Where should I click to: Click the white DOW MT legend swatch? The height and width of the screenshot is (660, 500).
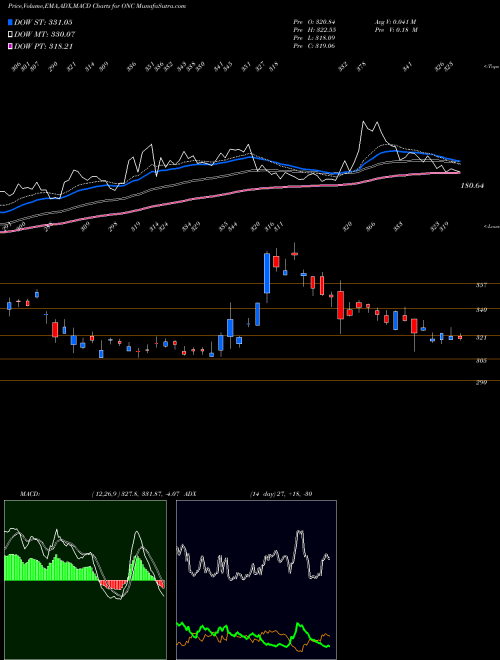(x=11, y=35)
